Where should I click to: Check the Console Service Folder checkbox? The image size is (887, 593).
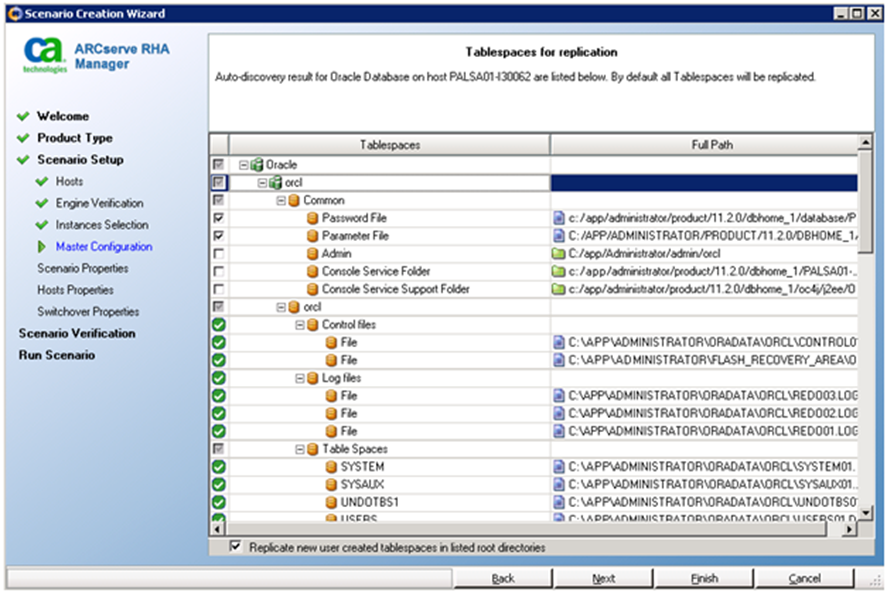(x=219, y=272)
